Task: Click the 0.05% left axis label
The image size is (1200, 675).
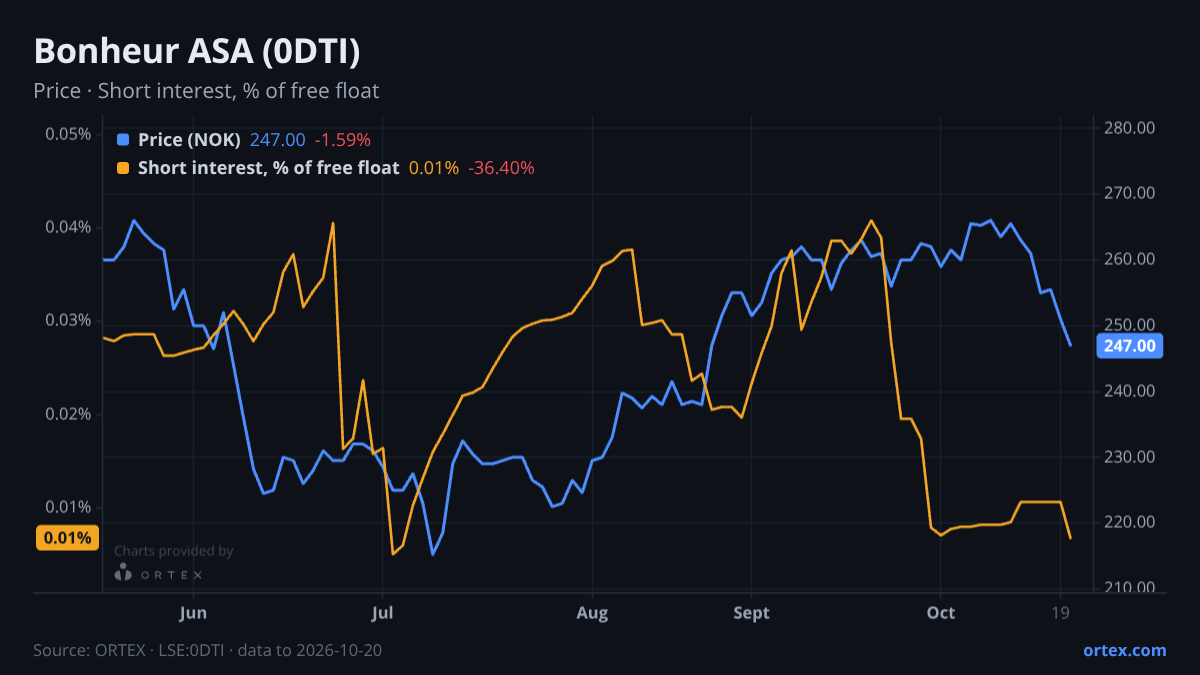Action: click(x=68, y=134)
